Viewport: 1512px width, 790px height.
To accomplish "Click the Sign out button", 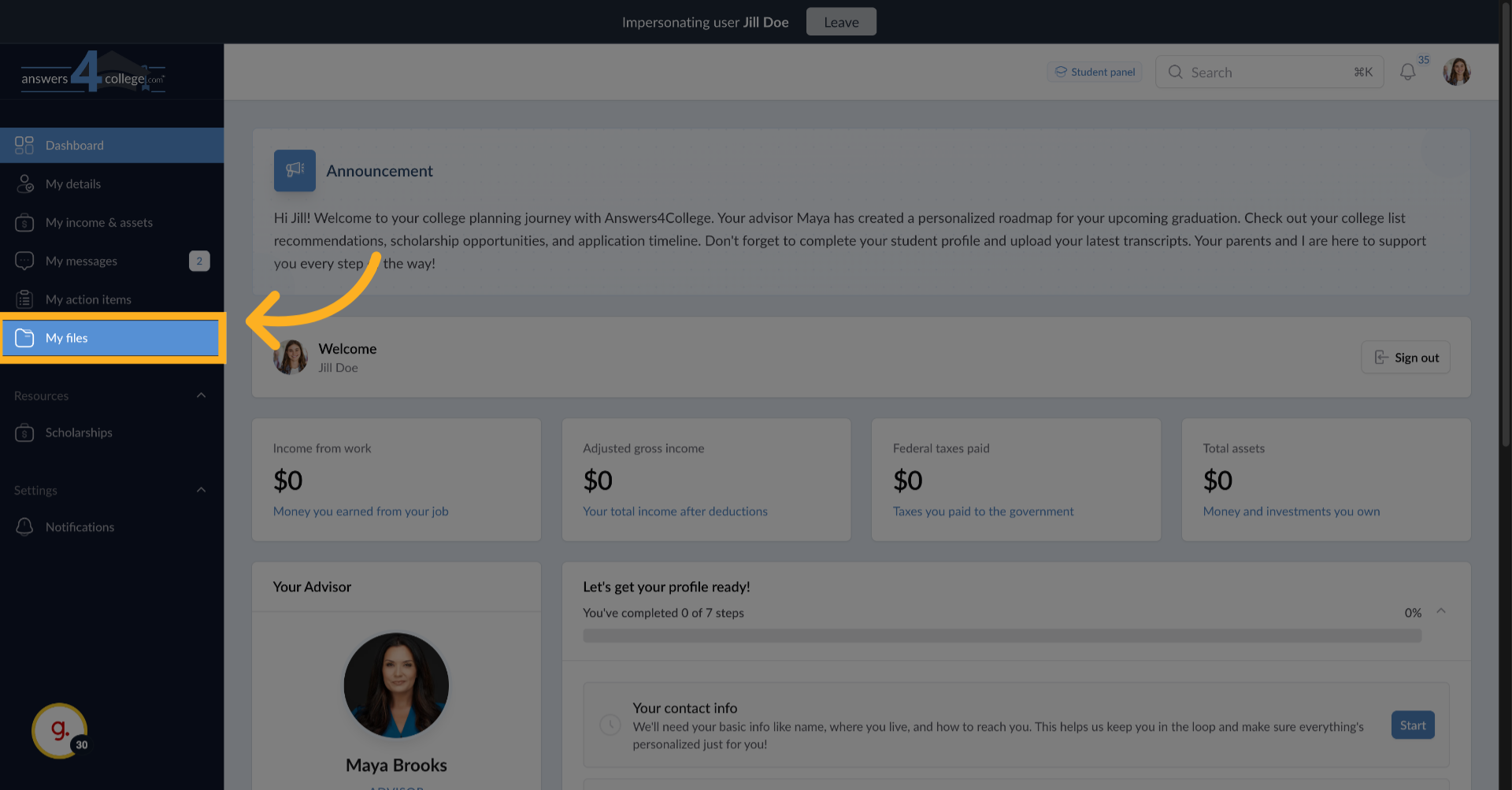I will click(1405, 358).
